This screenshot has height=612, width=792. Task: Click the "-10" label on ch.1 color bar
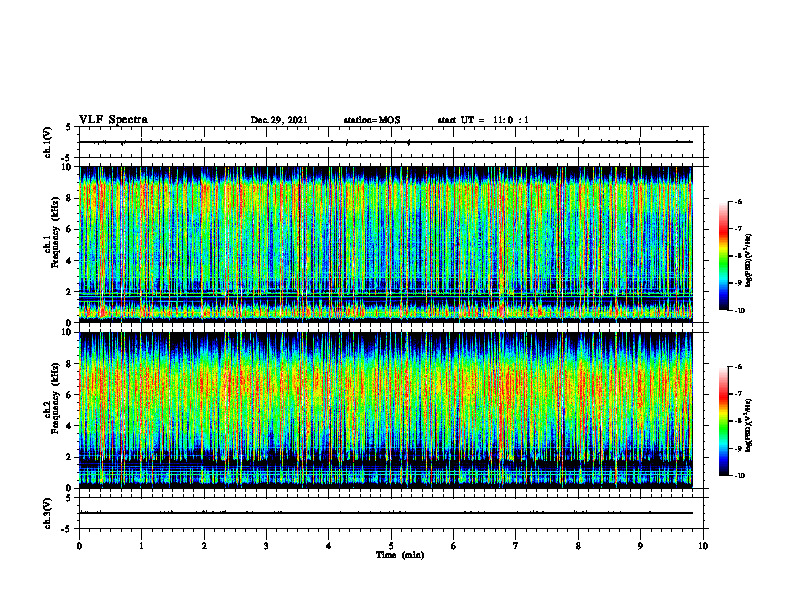740,311
